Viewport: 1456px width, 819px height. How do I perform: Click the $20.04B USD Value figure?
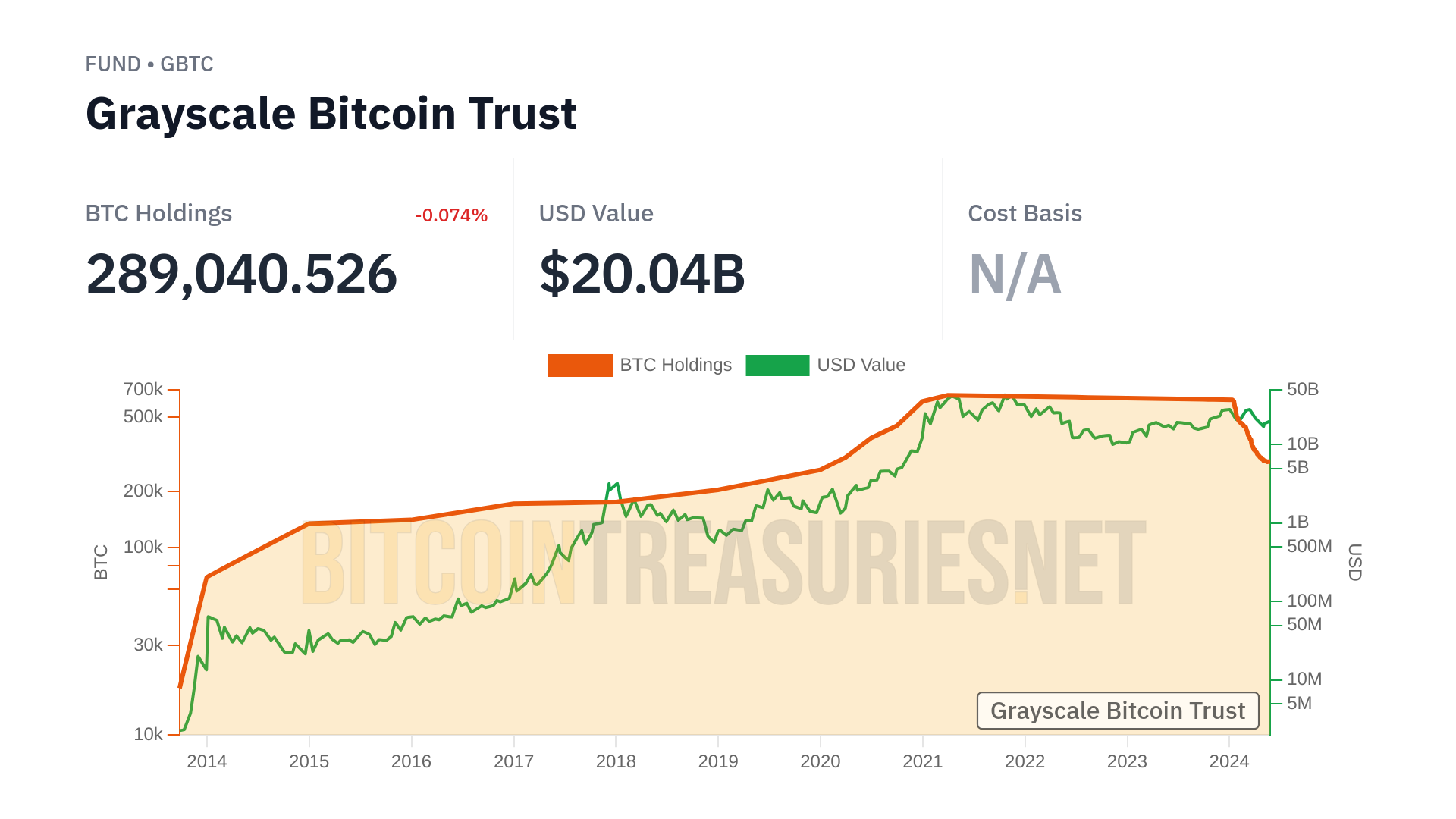coord(642,274)
